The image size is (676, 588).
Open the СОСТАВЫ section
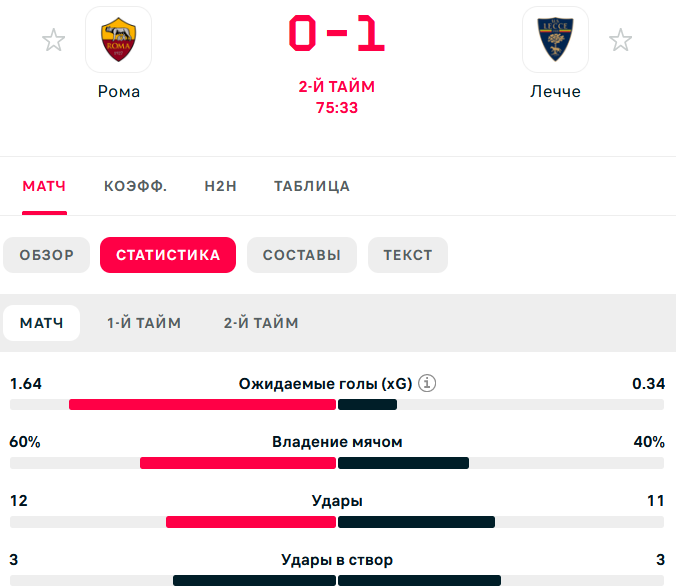302,255
